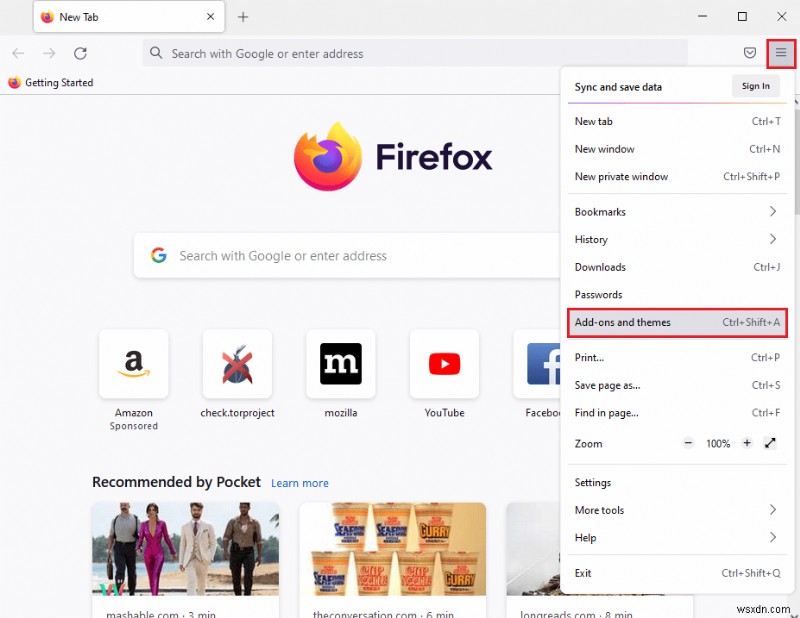Image resolution: width=800 pixels, height=618 pixels.
Task: Open a new tab with the plus button
Action: [244, 17]
